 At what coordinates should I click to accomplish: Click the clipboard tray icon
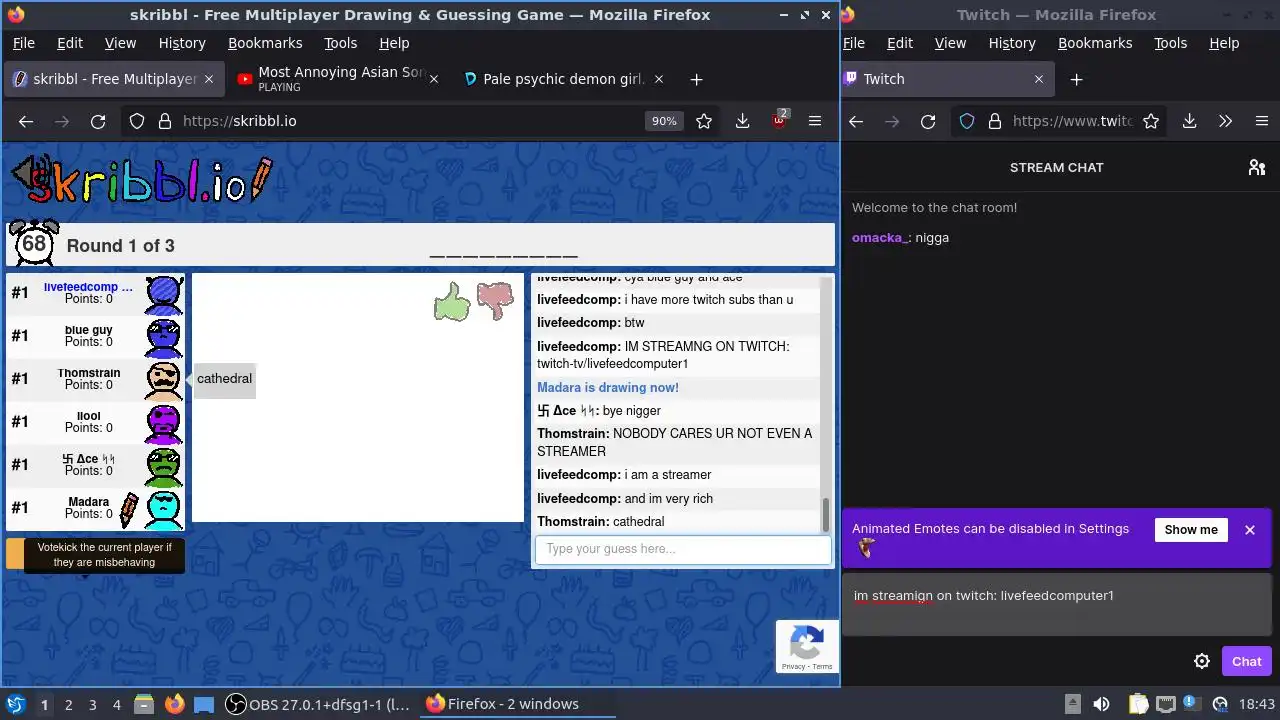point(1138,704)
